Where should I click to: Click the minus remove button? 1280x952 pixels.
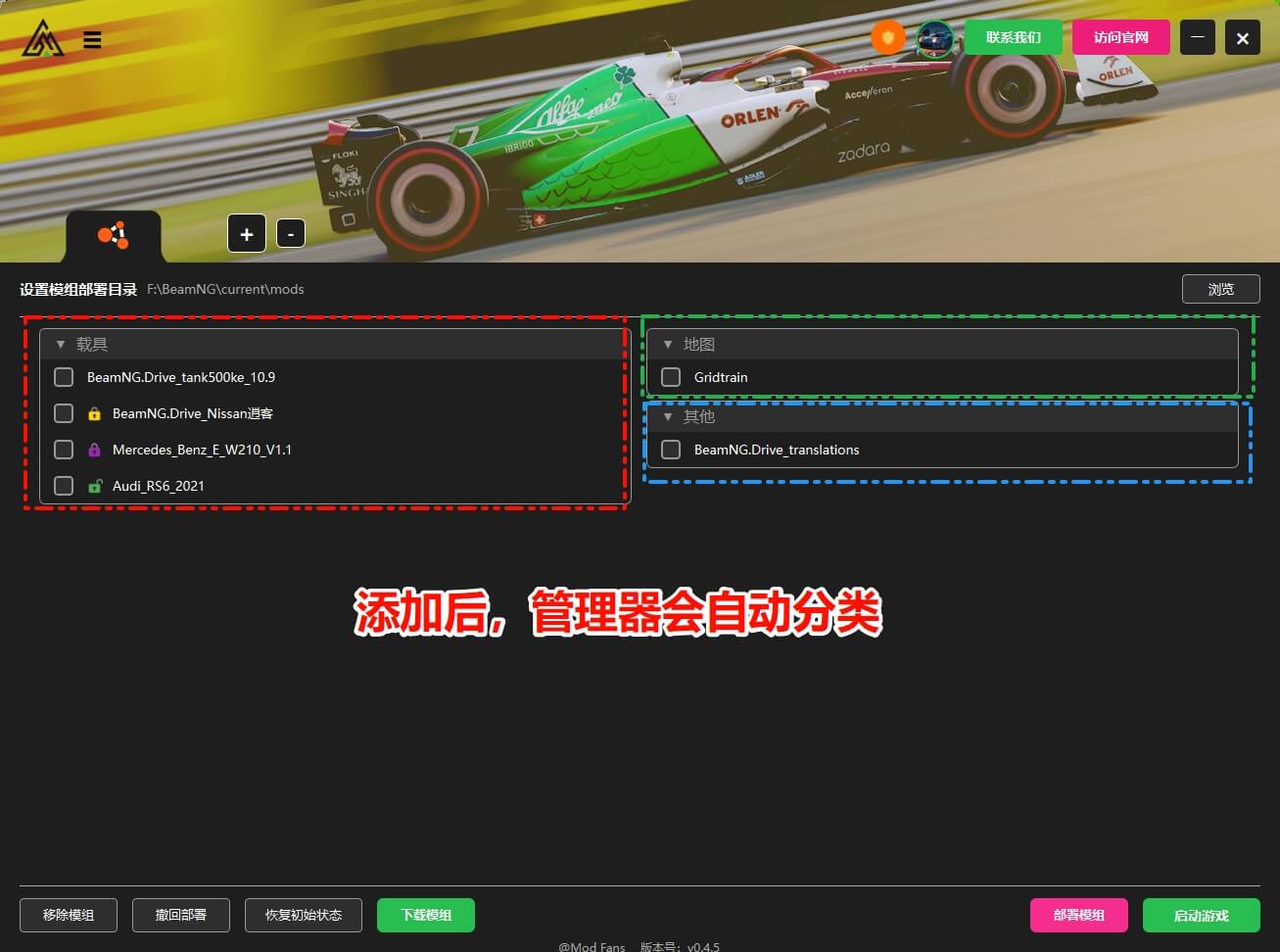(x=291, y=234)
